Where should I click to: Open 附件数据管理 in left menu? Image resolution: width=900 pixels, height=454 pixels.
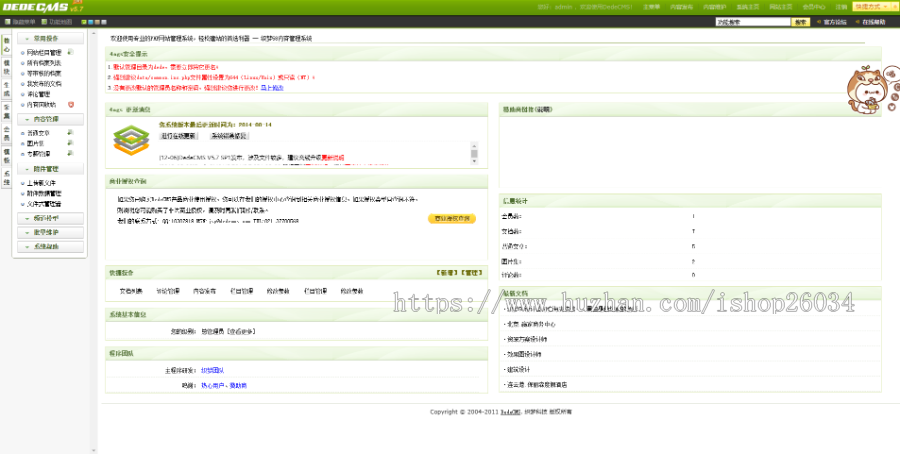point(44,193)
